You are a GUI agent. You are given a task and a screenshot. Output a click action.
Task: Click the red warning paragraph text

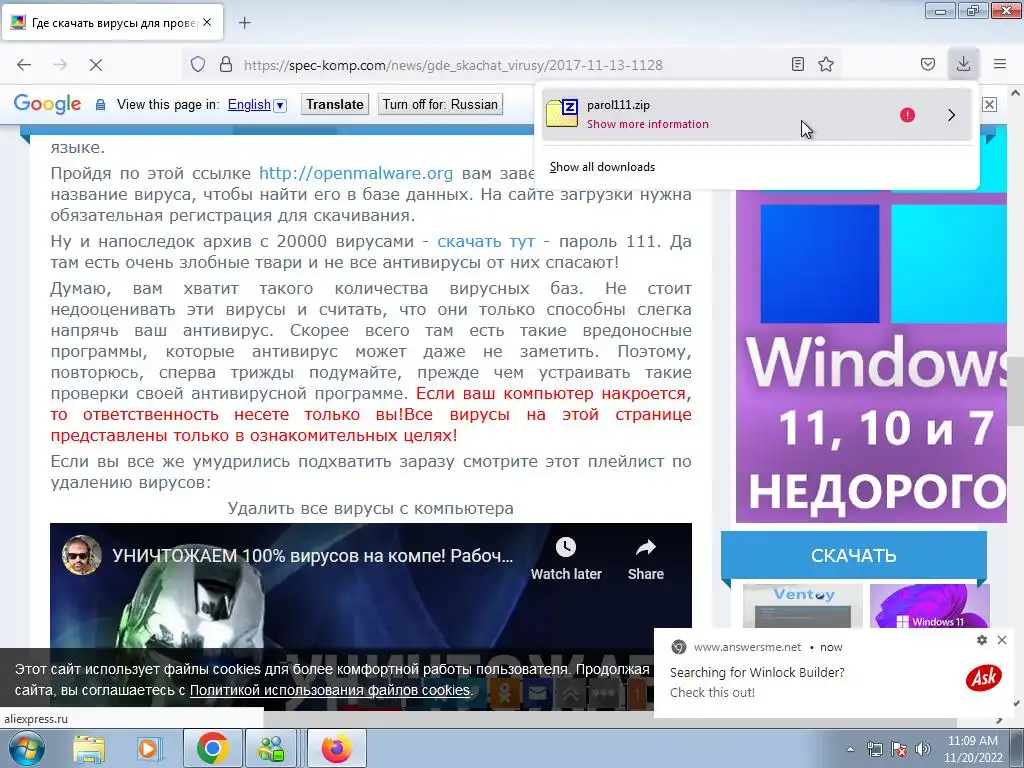pos(371,414)
